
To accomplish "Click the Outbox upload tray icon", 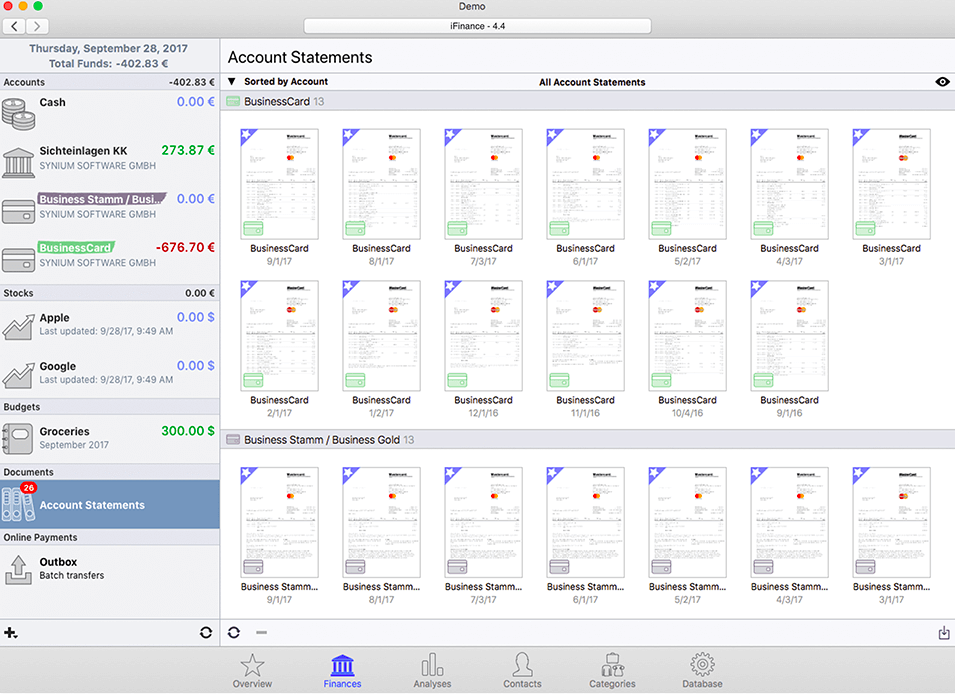I will click(18, 570).
